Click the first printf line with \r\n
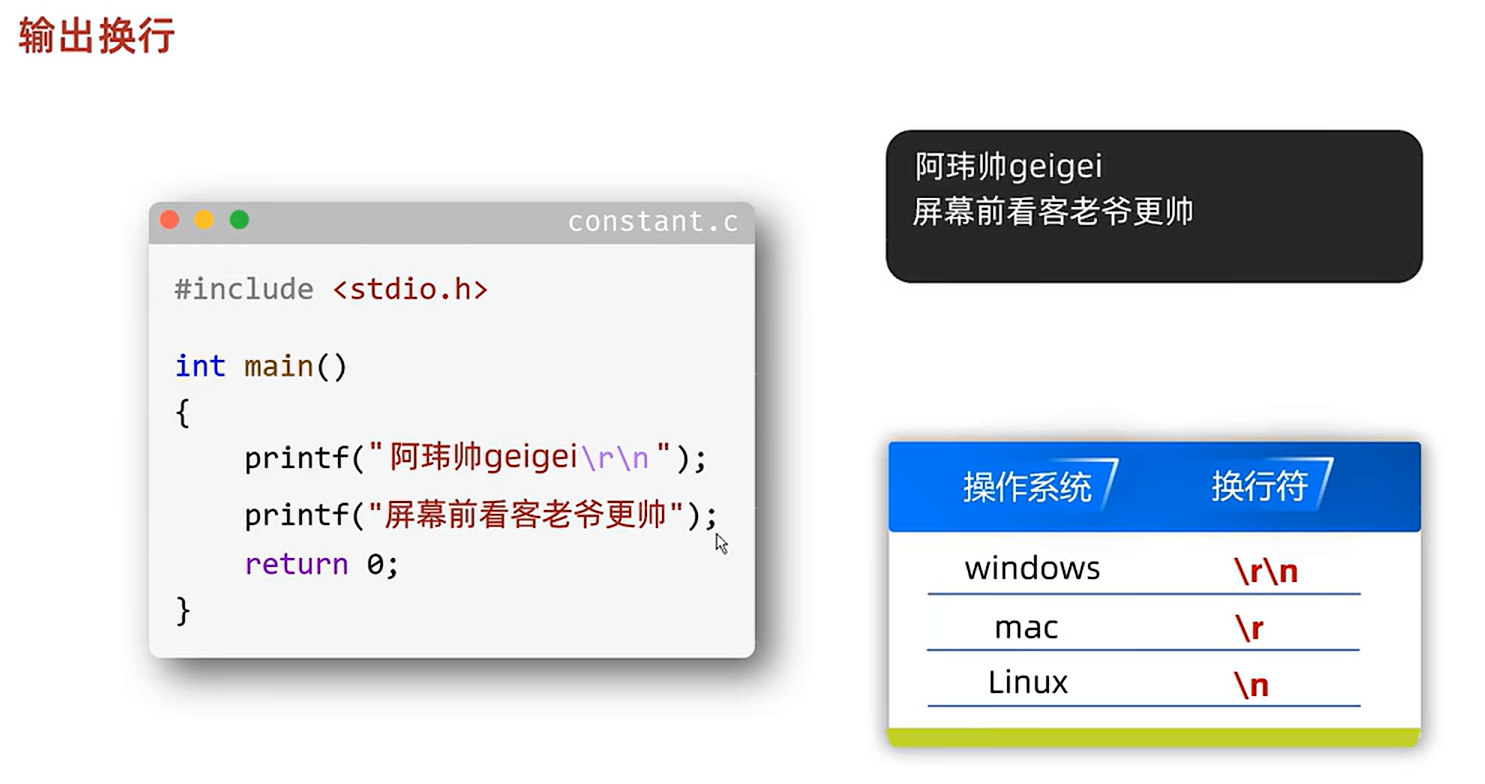The height and width of the screenshot is (784, 1485). coord(476,458)
